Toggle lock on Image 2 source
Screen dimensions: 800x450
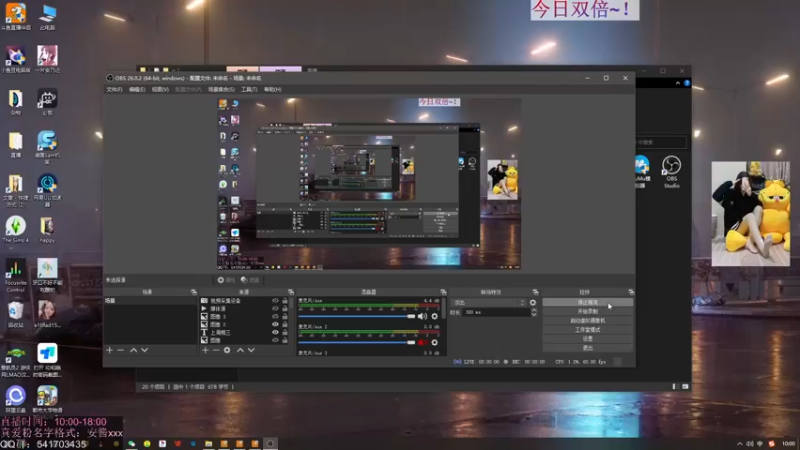(x=285, y=324)
